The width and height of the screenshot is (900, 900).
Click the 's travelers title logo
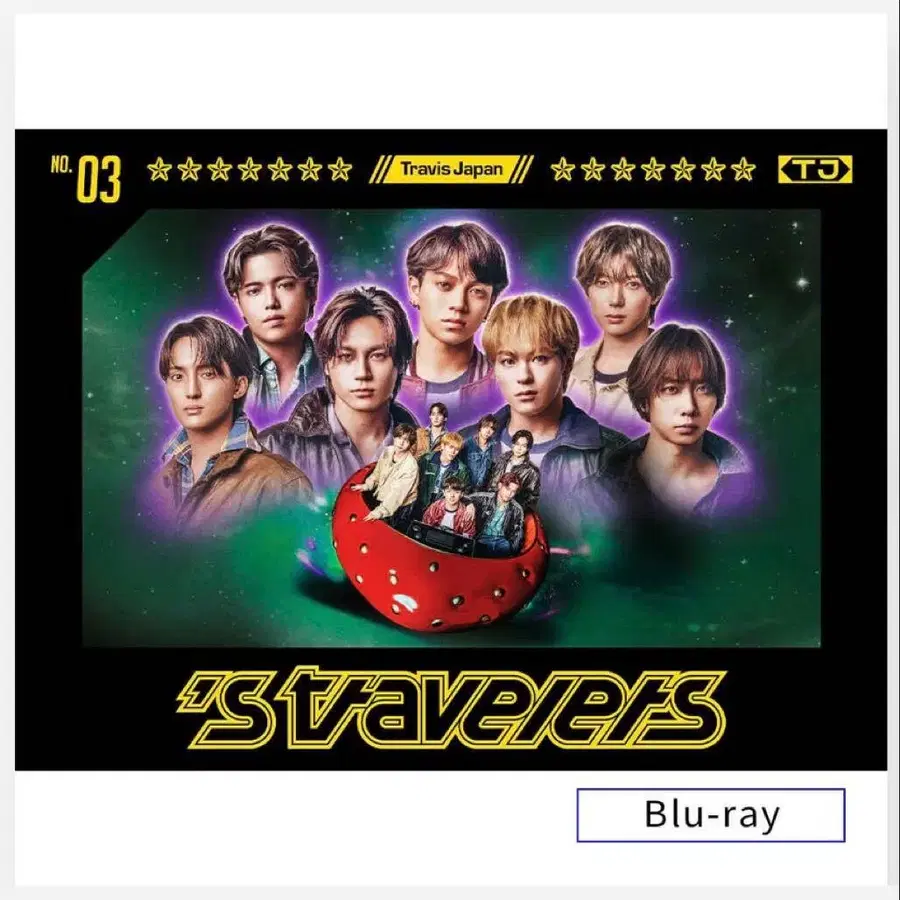tap(452, 707)
